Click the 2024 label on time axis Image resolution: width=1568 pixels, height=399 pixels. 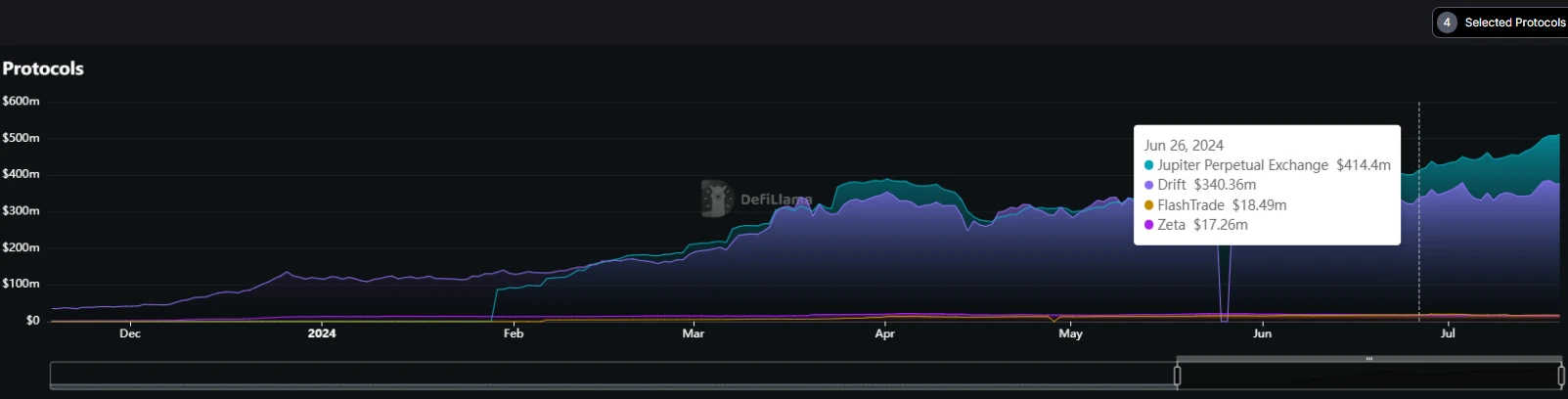pos(322,333)
